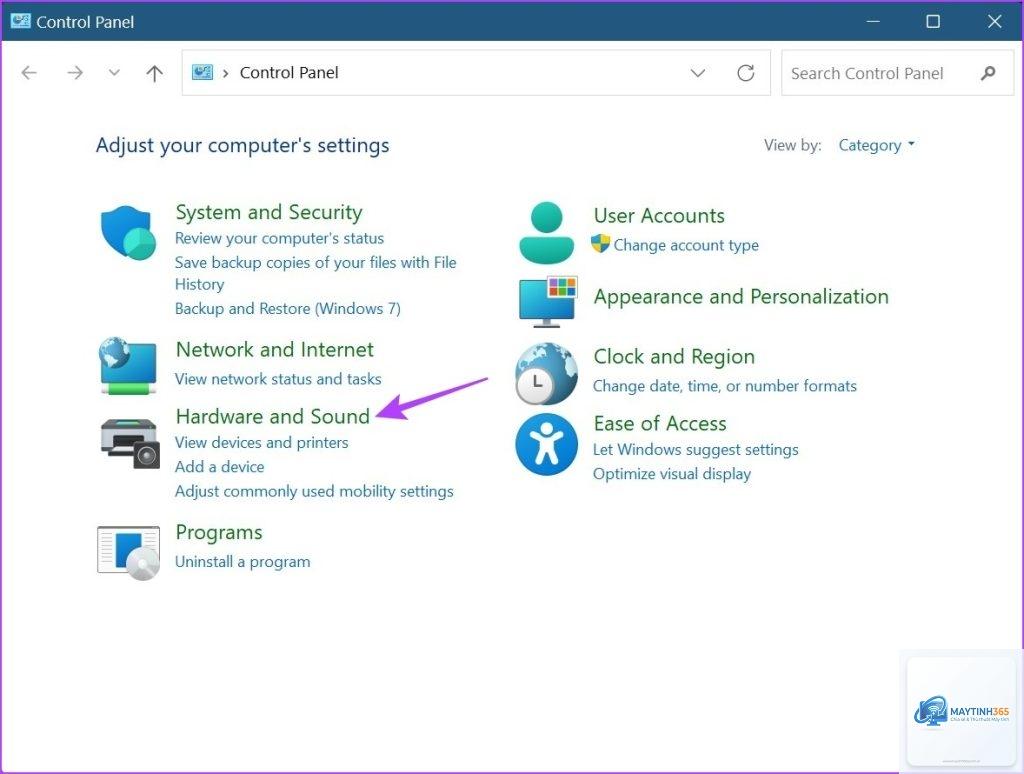This screenshot has height=774, width=1024.
Task: Click the title bar Control Panel icon
Action: (20, 21)
